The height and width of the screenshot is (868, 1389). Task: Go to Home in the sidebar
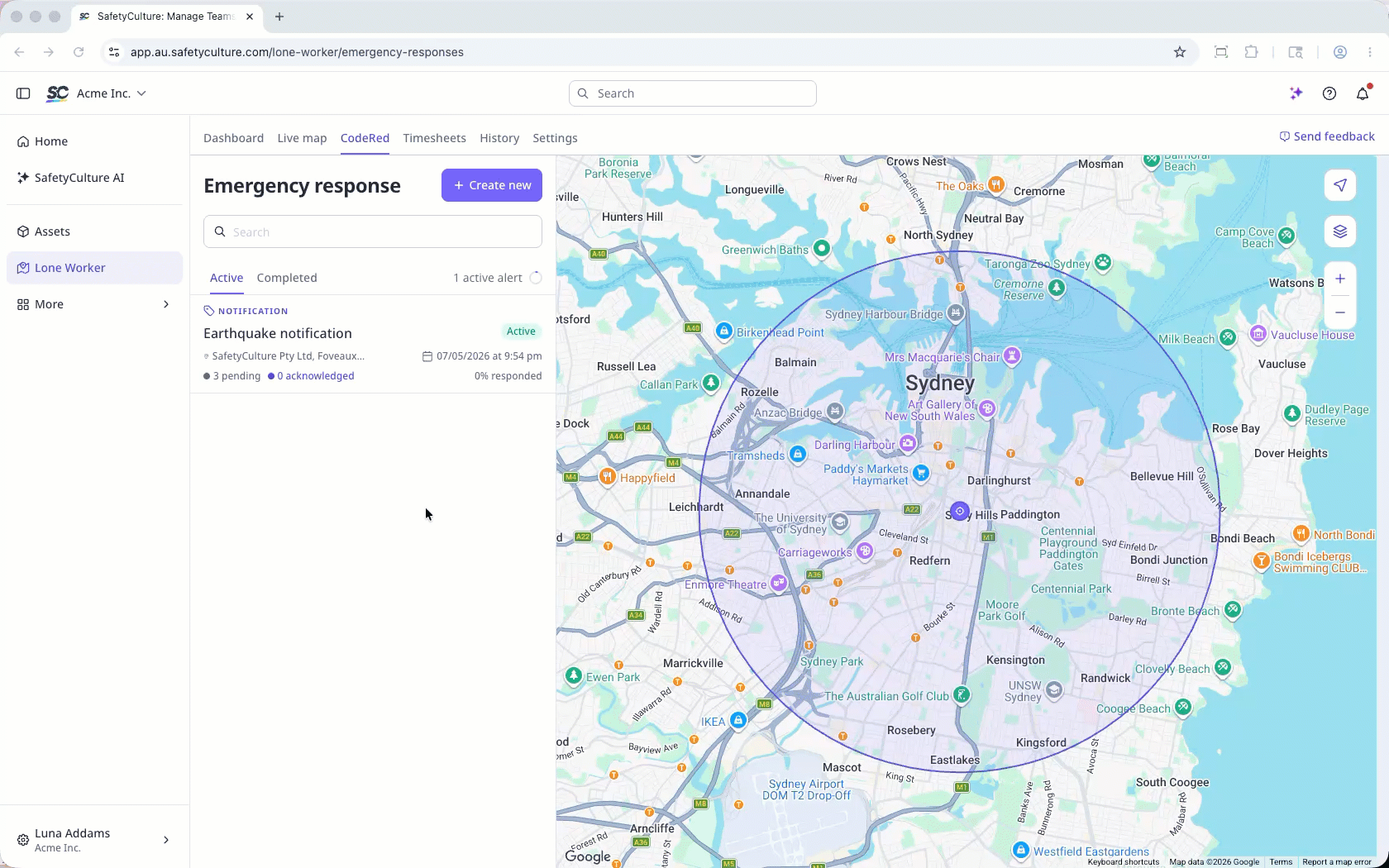point(94,141)
